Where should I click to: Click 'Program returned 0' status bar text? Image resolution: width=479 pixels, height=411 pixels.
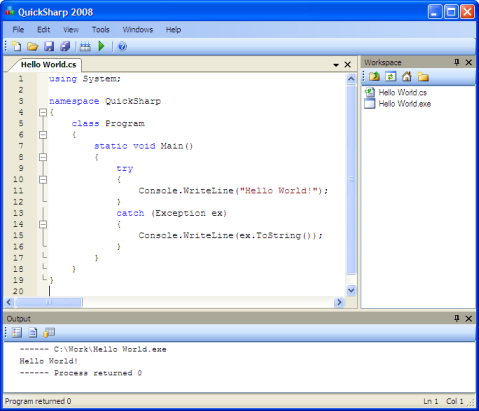point(38,401)
